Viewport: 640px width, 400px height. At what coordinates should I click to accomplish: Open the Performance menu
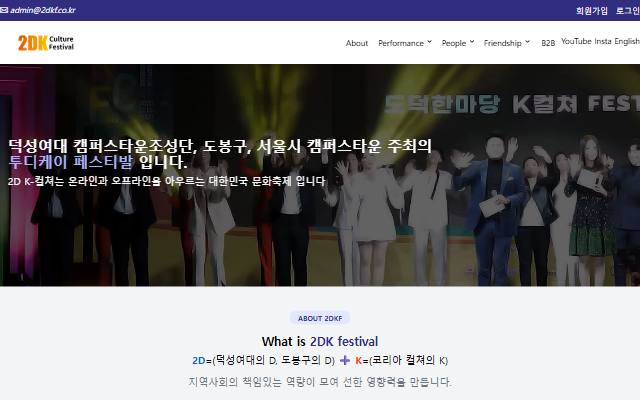click(401, 43)
